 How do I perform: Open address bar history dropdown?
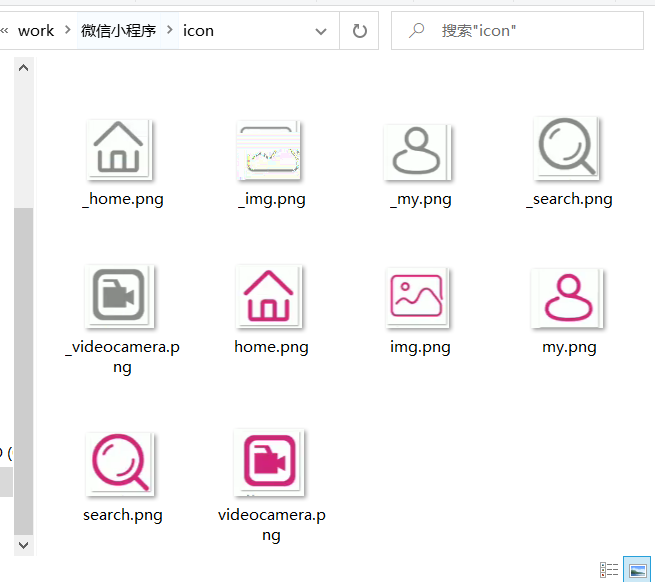[x=321, y=31]
